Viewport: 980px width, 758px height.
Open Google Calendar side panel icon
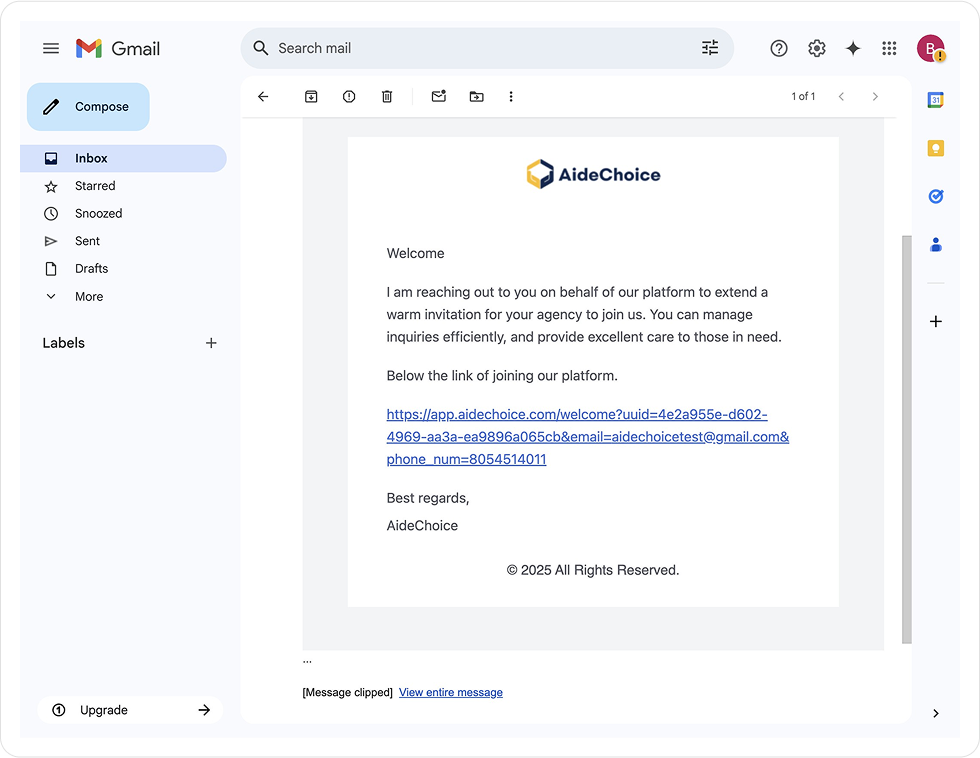(x=936, y=100)
